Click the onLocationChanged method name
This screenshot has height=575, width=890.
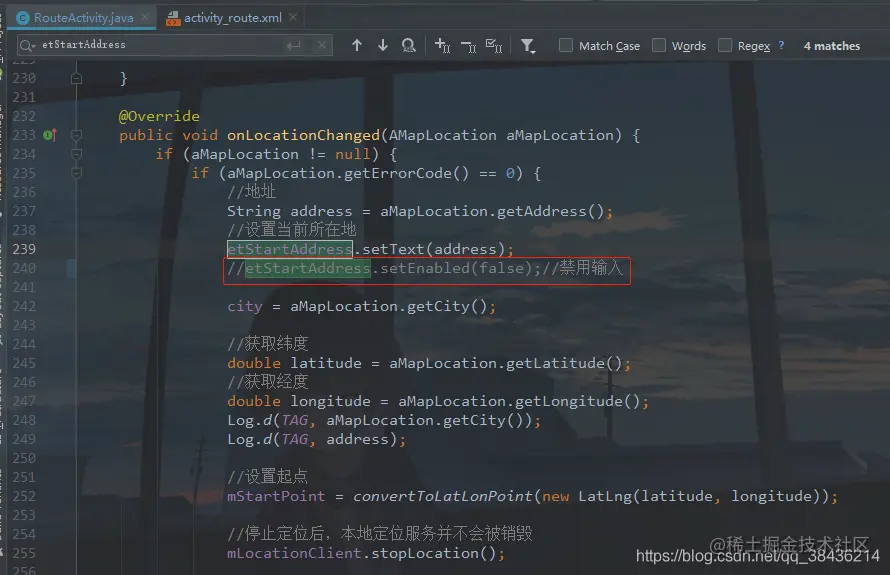pos(303,135)
